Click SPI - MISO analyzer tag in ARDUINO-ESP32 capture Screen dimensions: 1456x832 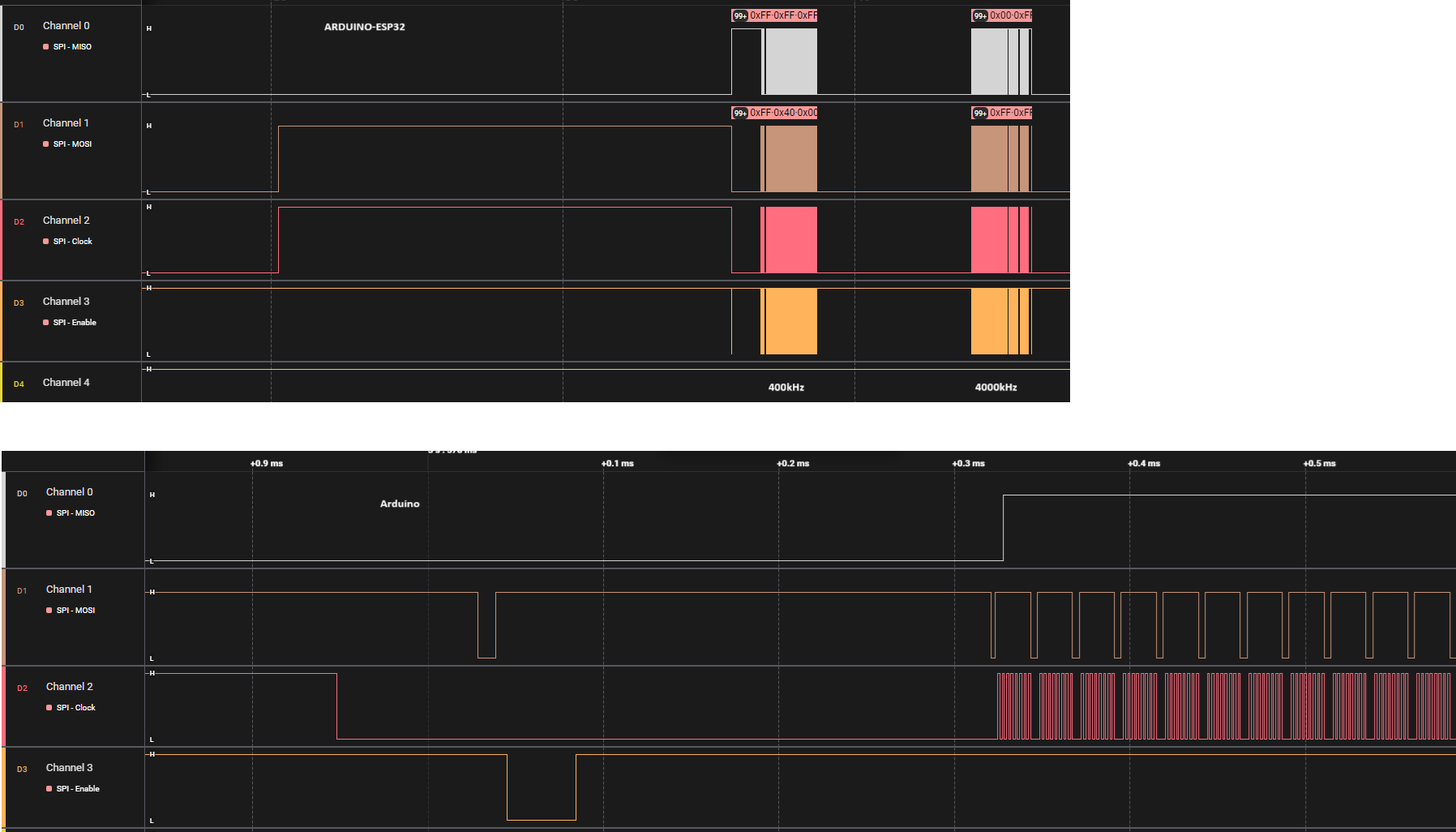tap(72, 47)
